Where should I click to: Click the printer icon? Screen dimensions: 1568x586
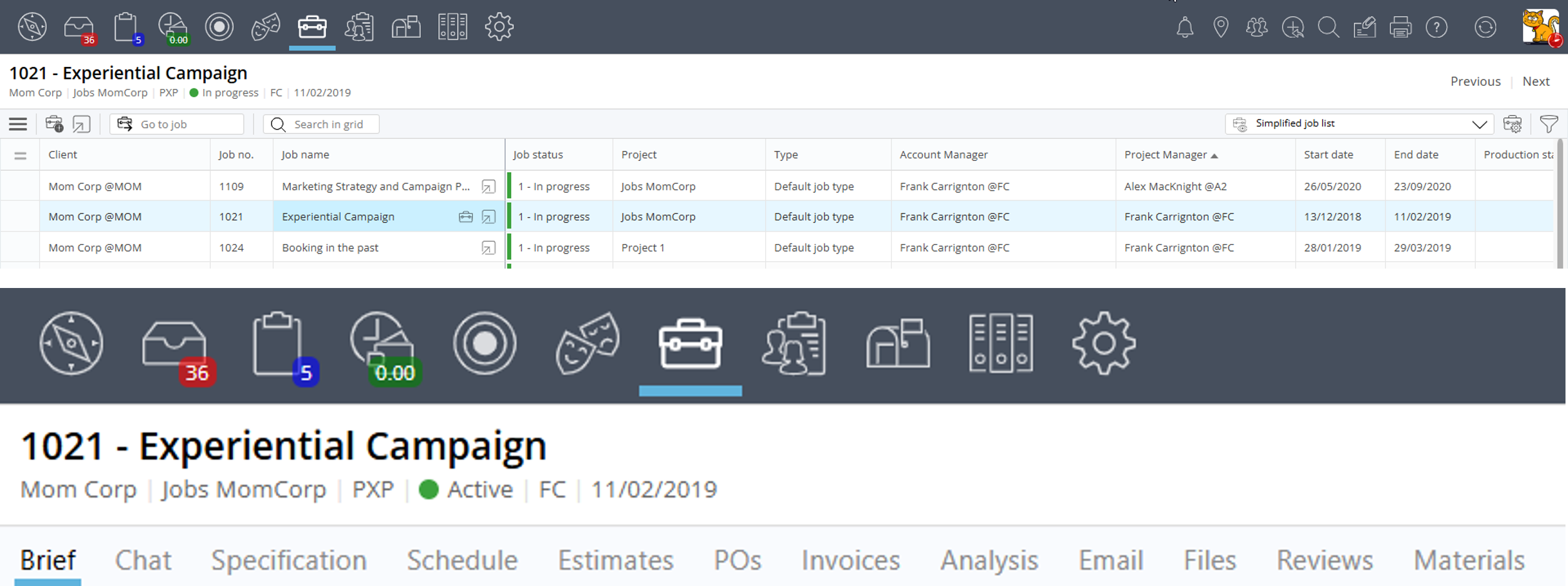pos(1400,28)
